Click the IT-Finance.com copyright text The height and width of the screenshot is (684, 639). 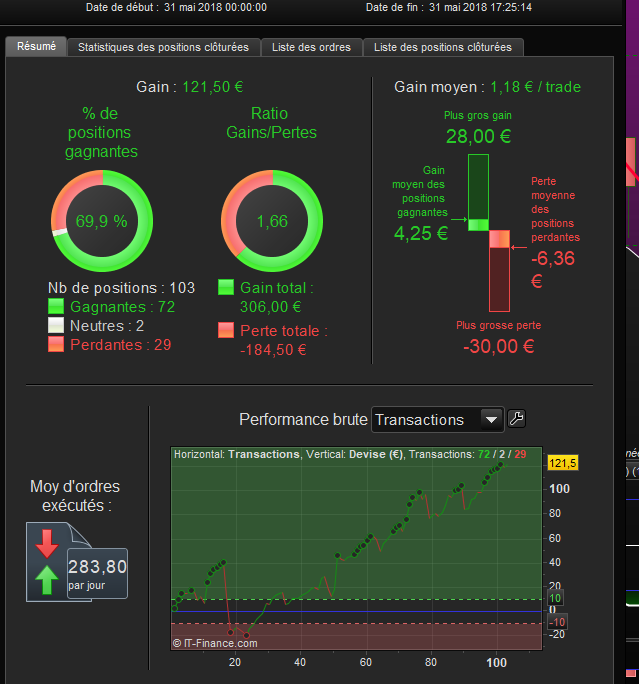pos(215,643)
